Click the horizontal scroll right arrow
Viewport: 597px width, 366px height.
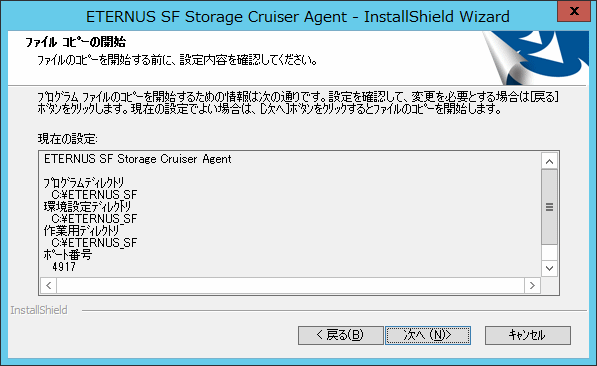tap(532, 285)
